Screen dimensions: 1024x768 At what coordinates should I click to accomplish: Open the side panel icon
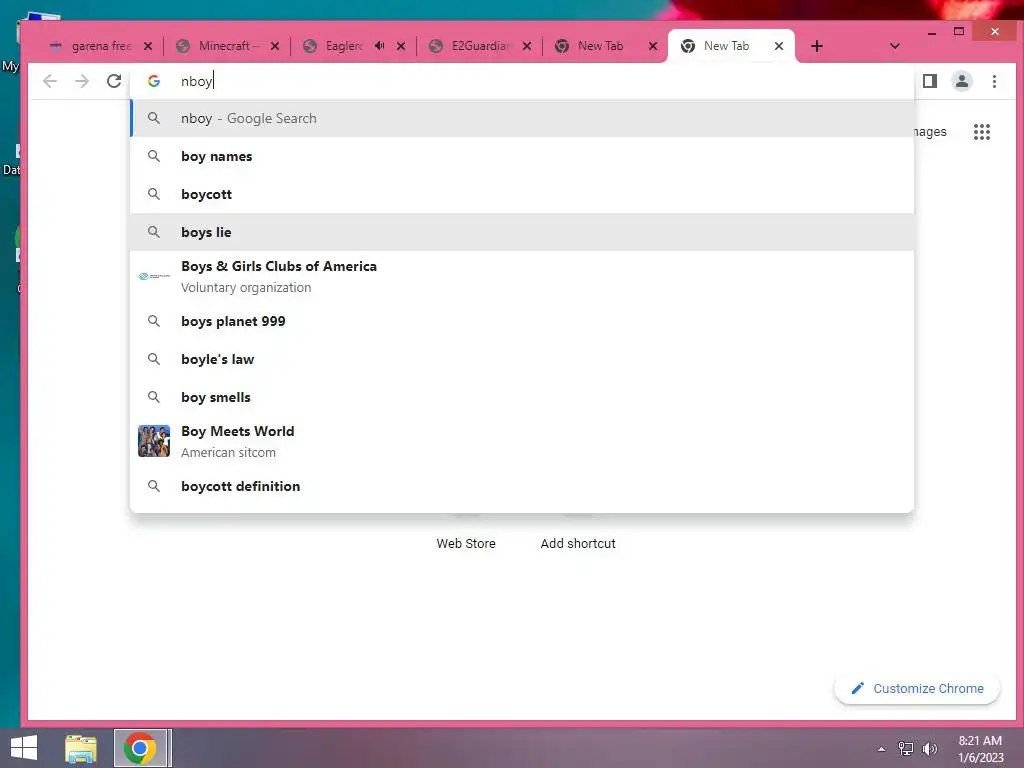[x=929, y=81]
